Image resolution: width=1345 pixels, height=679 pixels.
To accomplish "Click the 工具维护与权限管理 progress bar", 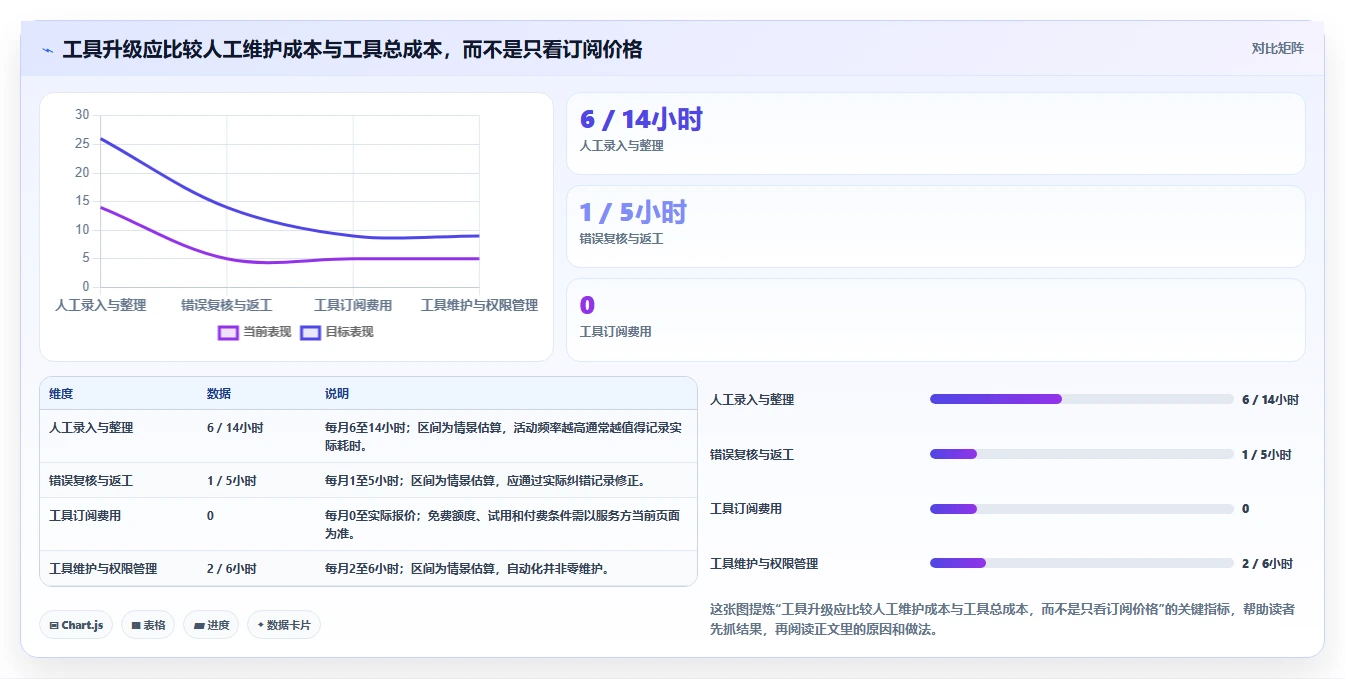I will coord(1081,563).
